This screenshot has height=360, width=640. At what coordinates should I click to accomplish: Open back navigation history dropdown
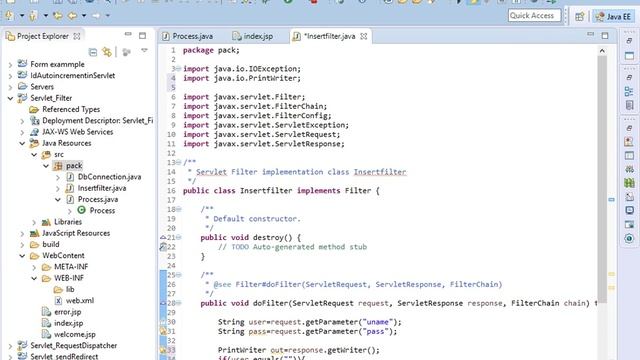(84, 16)
